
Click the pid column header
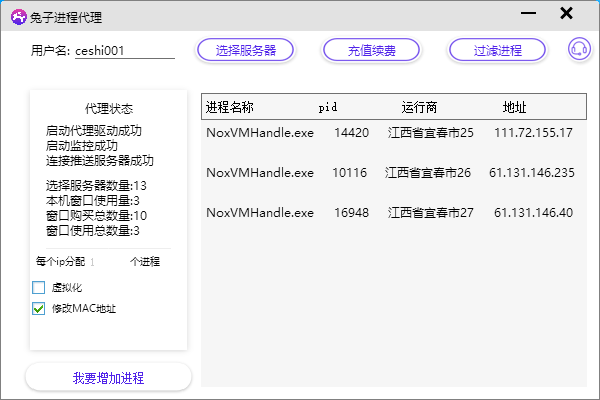pyautogui.click(x=328, y=107)
